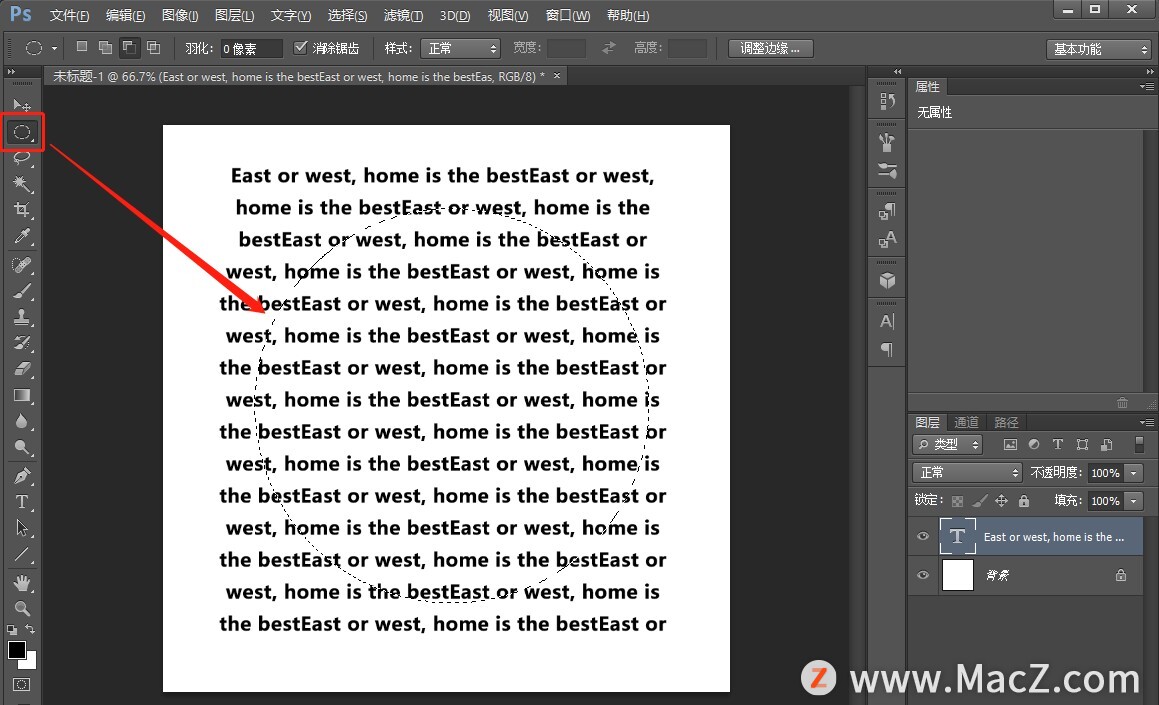Toggle the anti-alias checkbox
1159x705 pixels.
tap(300, 47)
